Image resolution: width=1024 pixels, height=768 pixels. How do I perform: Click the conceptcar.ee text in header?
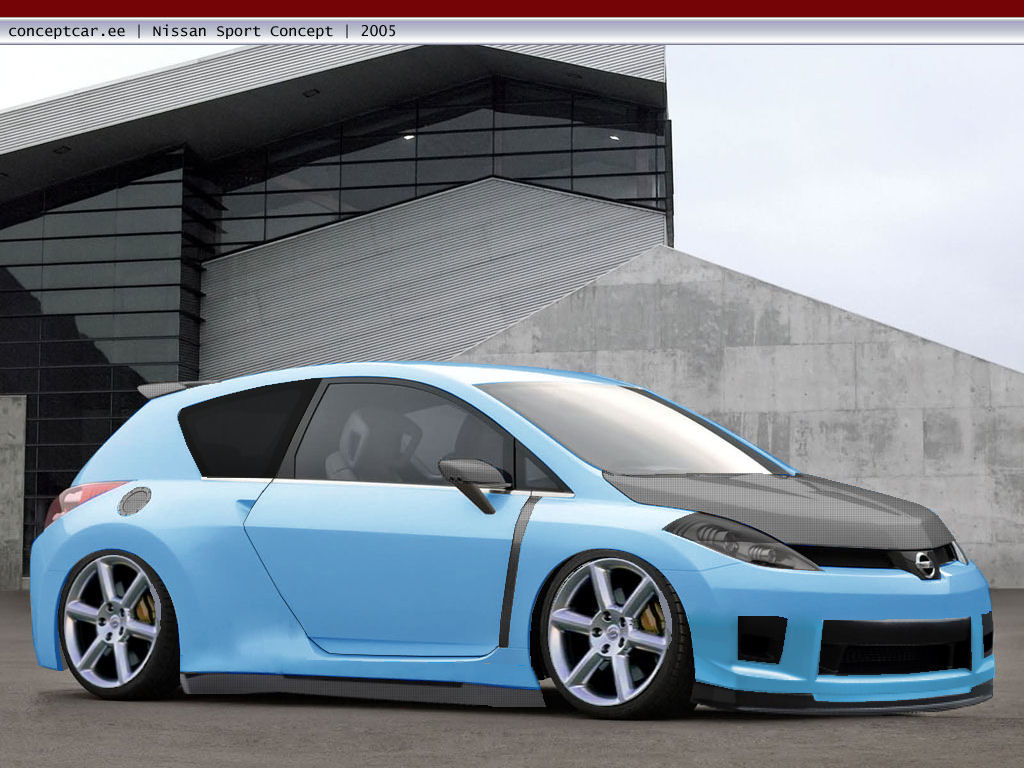[67, 31]
